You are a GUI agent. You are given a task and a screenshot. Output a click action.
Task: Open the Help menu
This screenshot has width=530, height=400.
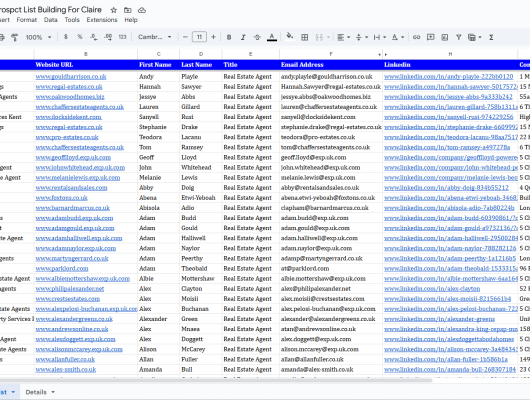(x=131, y=20)
